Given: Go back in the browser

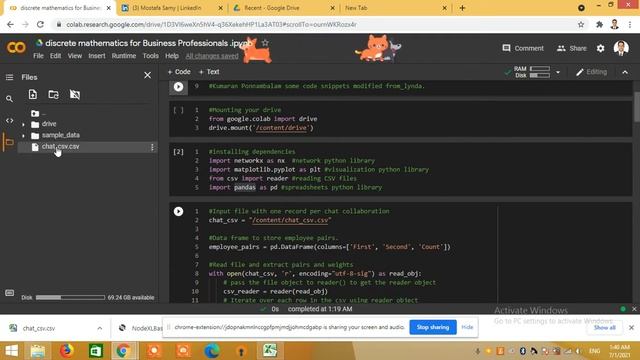Looking at the screenshot, I should (x=10, y=25).
